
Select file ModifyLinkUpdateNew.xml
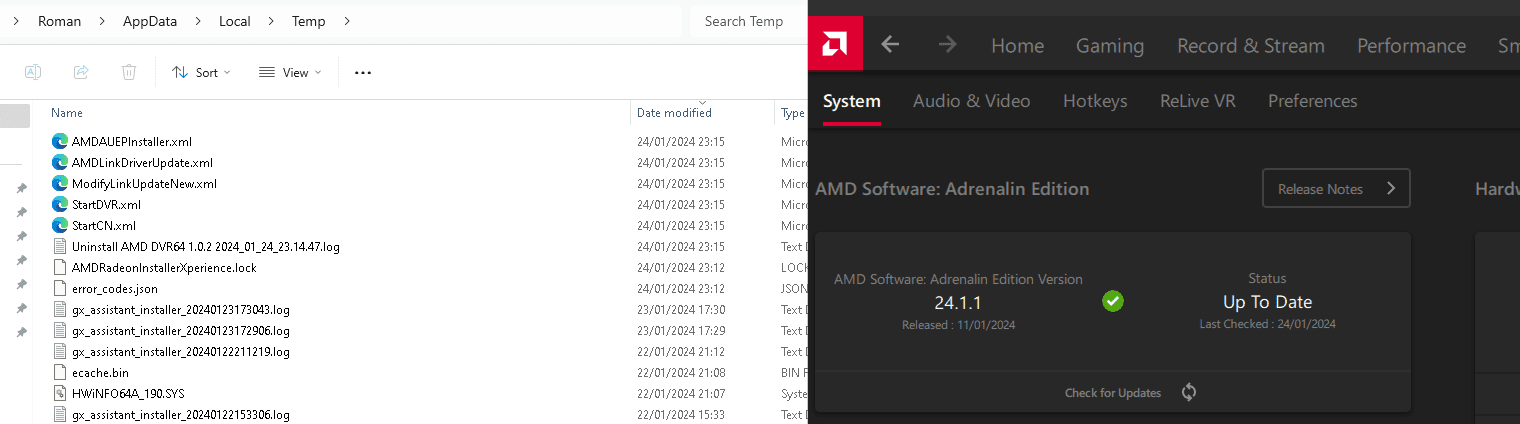pyautogui.click(x=144, y=183)
